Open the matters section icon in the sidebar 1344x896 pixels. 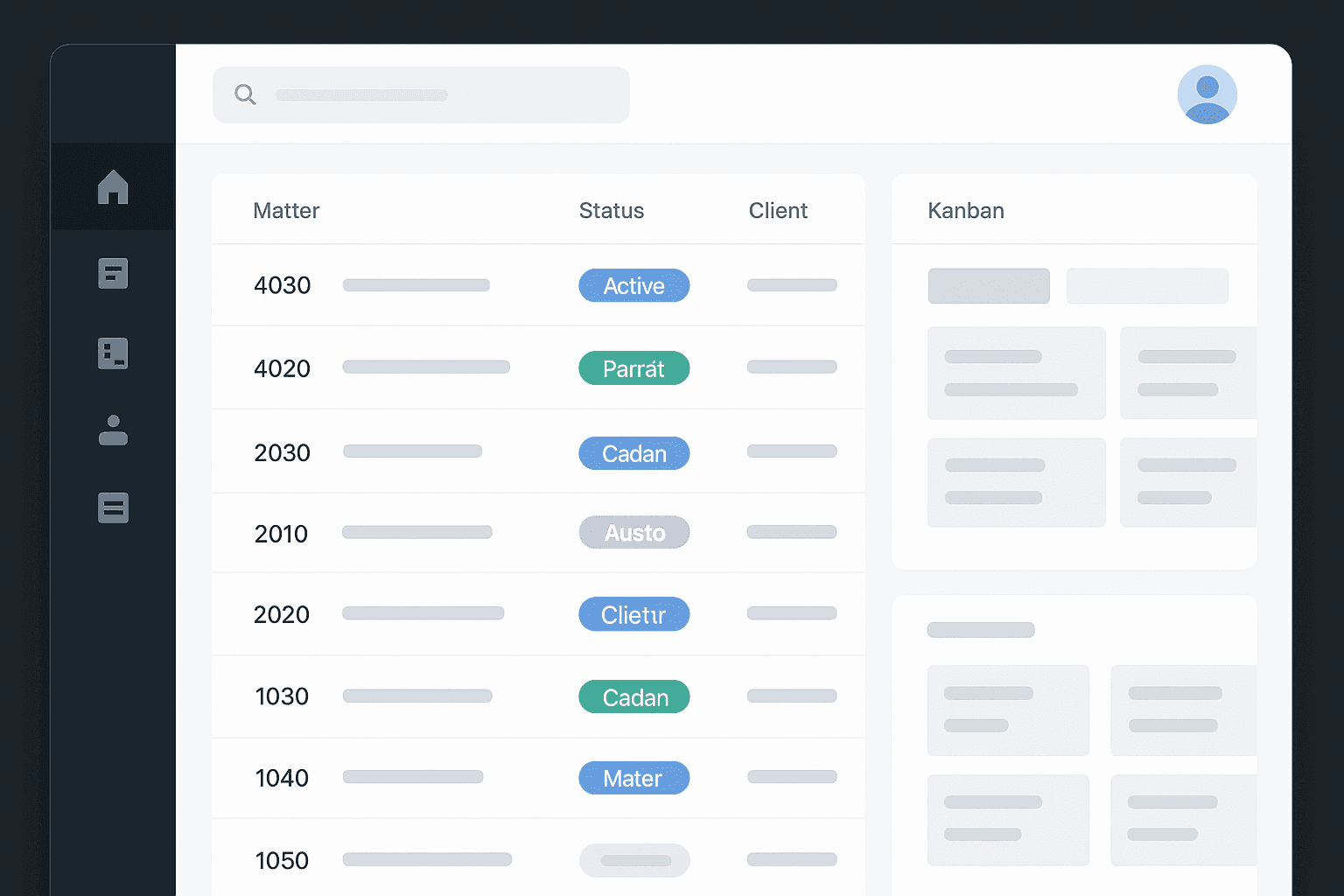[113, 353]
